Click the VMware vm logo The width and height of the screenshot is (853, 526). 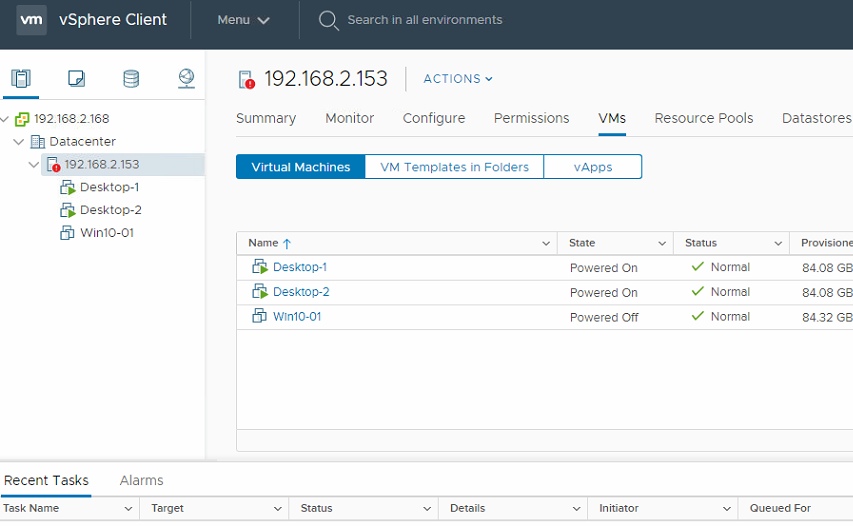[31, 20]
